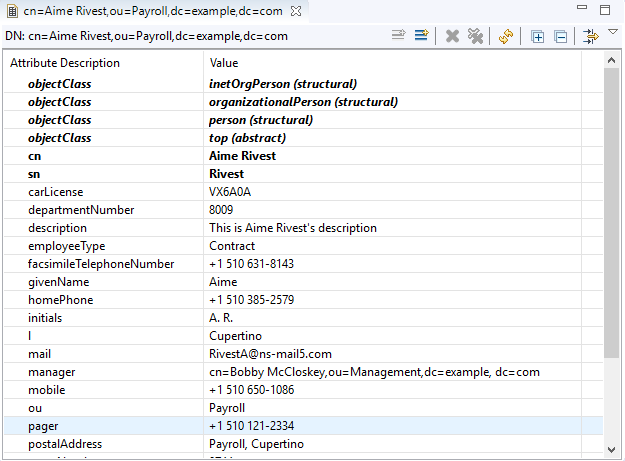Sort by the Attribute Description column header
The width and height of the screenshot is (625, 461).
[100, 63]
